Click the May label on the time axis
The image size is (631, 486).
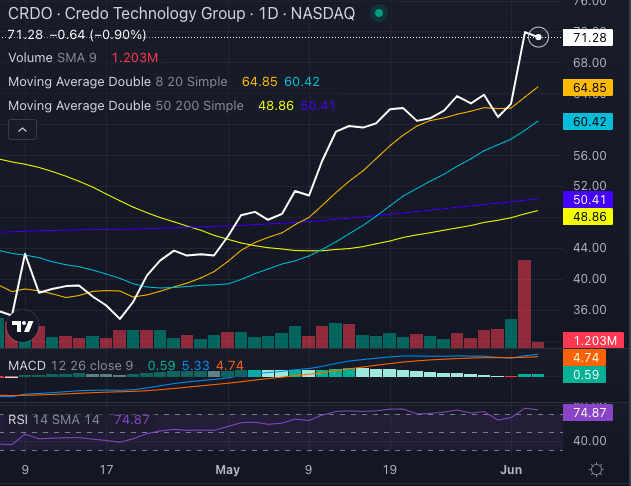pyautogui.click(x=227, y=470)
